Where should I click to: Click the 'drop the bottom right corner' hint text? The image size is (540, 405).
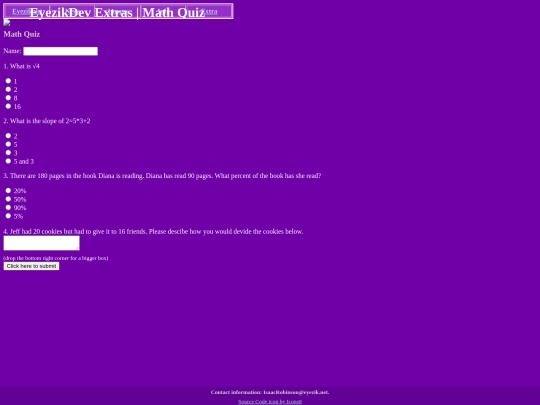(55, 258)
